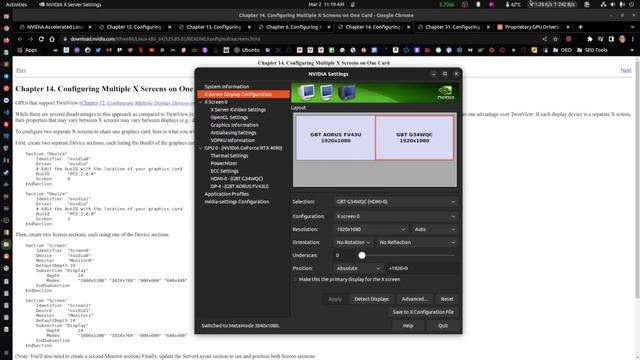Open the SEO Tools bookmarks folder
Image resolution: width=640 pixels, height=360 pixels.
[592, 50]
